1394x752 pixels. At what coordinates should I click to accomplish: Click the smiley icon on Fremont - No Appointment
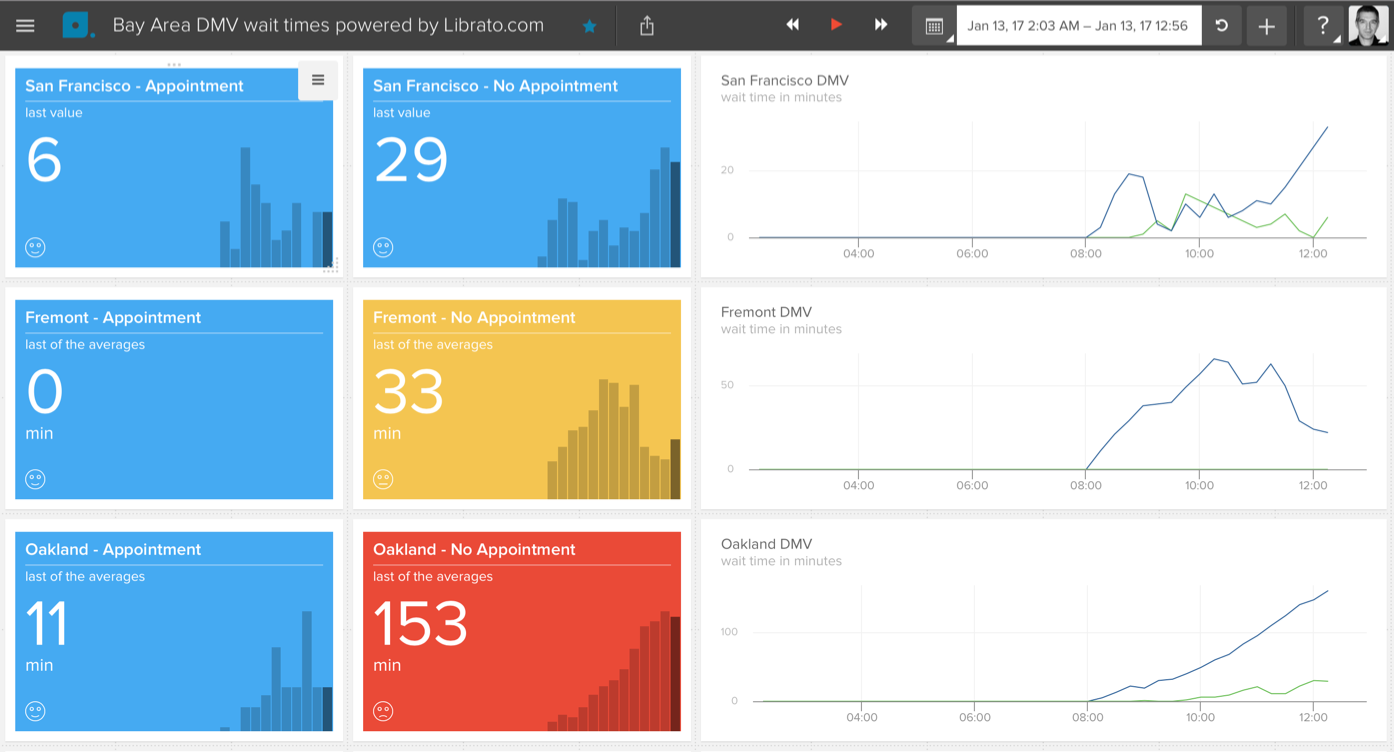383,479
